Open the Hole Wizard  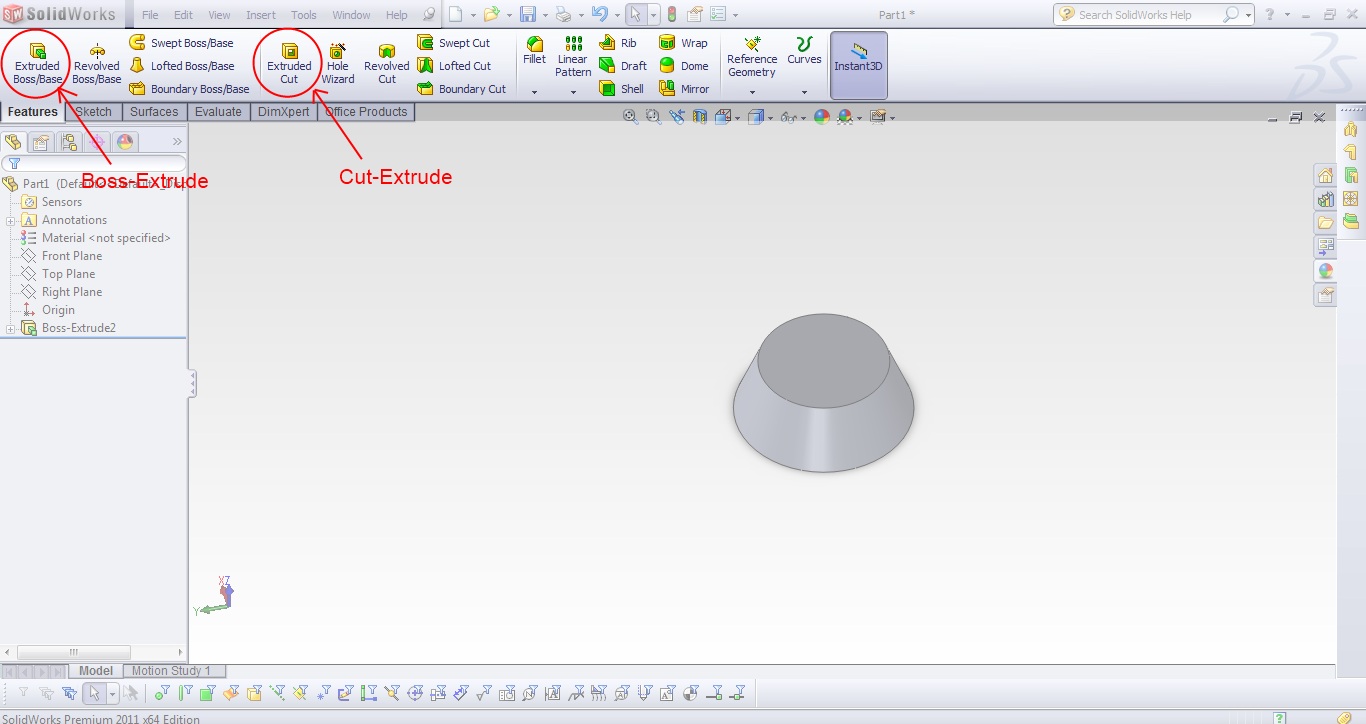[x=337, y=62]
